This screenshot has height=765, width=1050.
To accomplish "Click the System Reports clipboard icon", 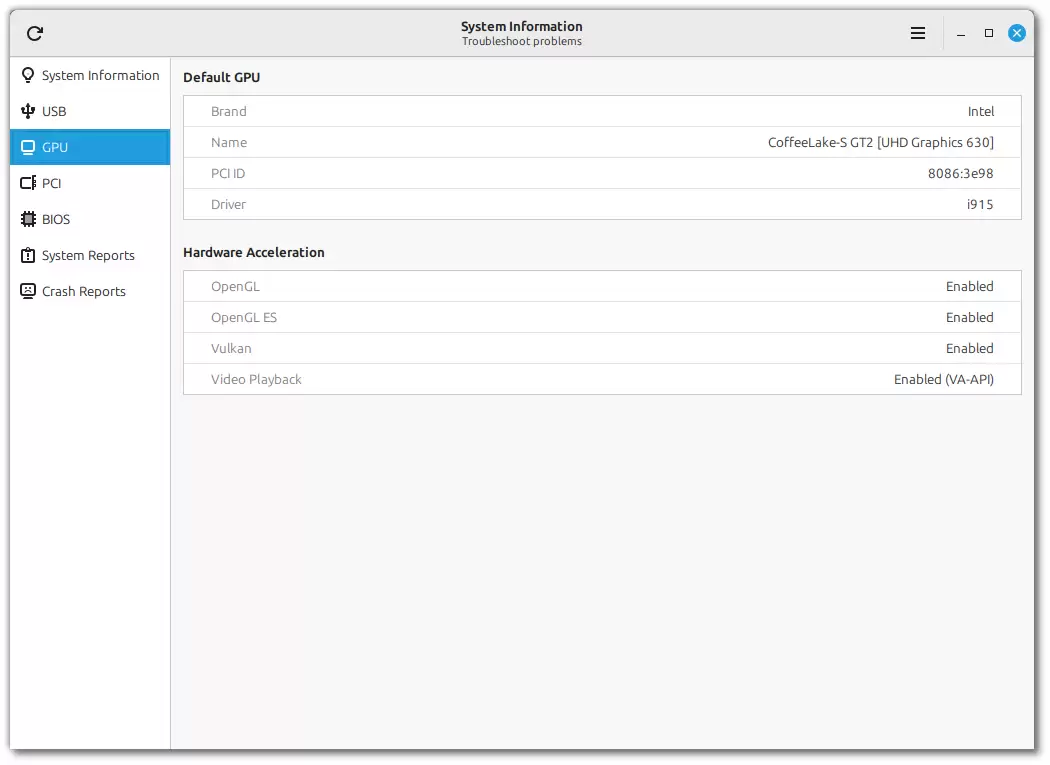I will pyautogui.click(x=28, y=255).
